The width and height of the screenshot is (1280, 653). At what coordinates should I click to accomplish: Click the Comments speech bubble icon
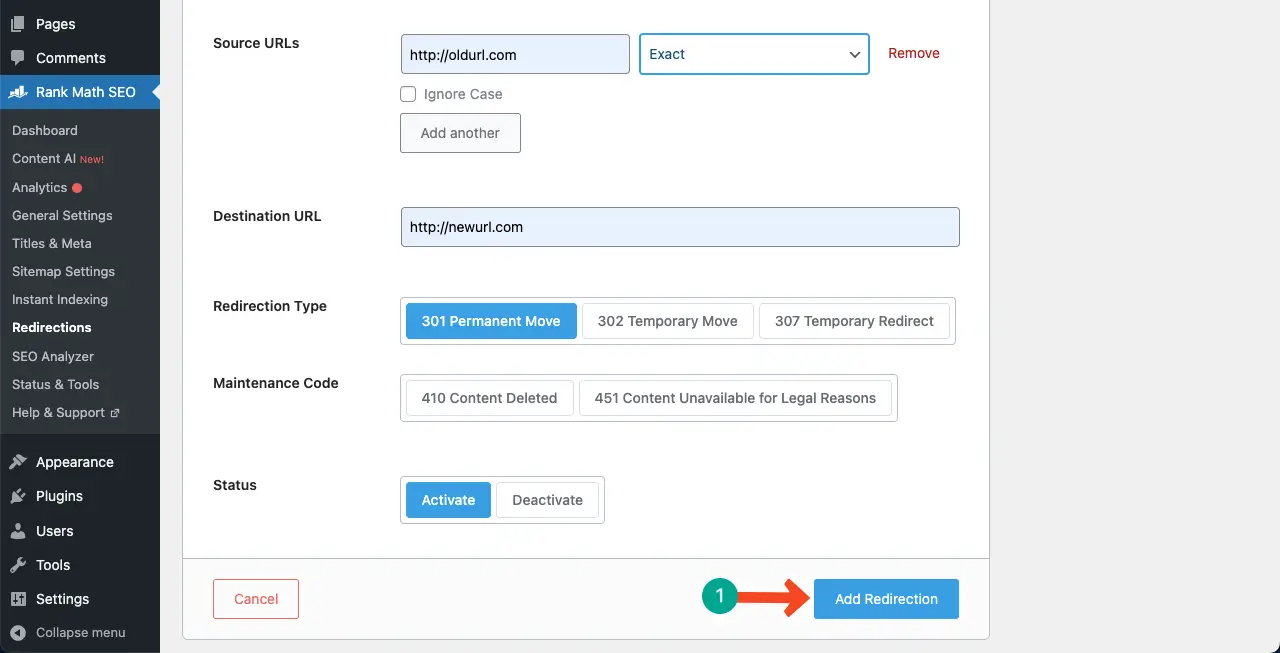[17, 58]
